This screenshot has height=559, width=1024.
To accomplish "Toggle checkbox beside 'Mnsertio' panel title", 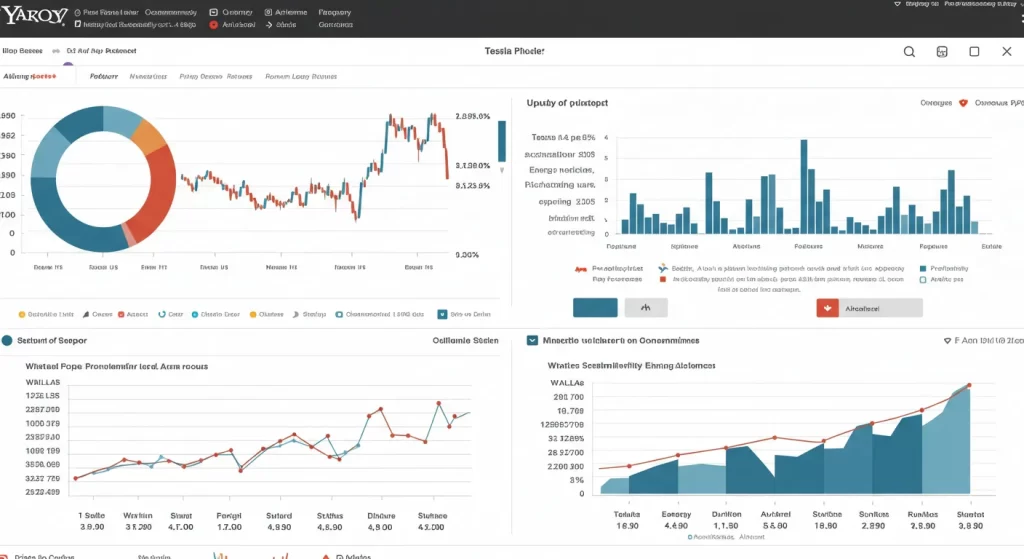I will 532,340.
